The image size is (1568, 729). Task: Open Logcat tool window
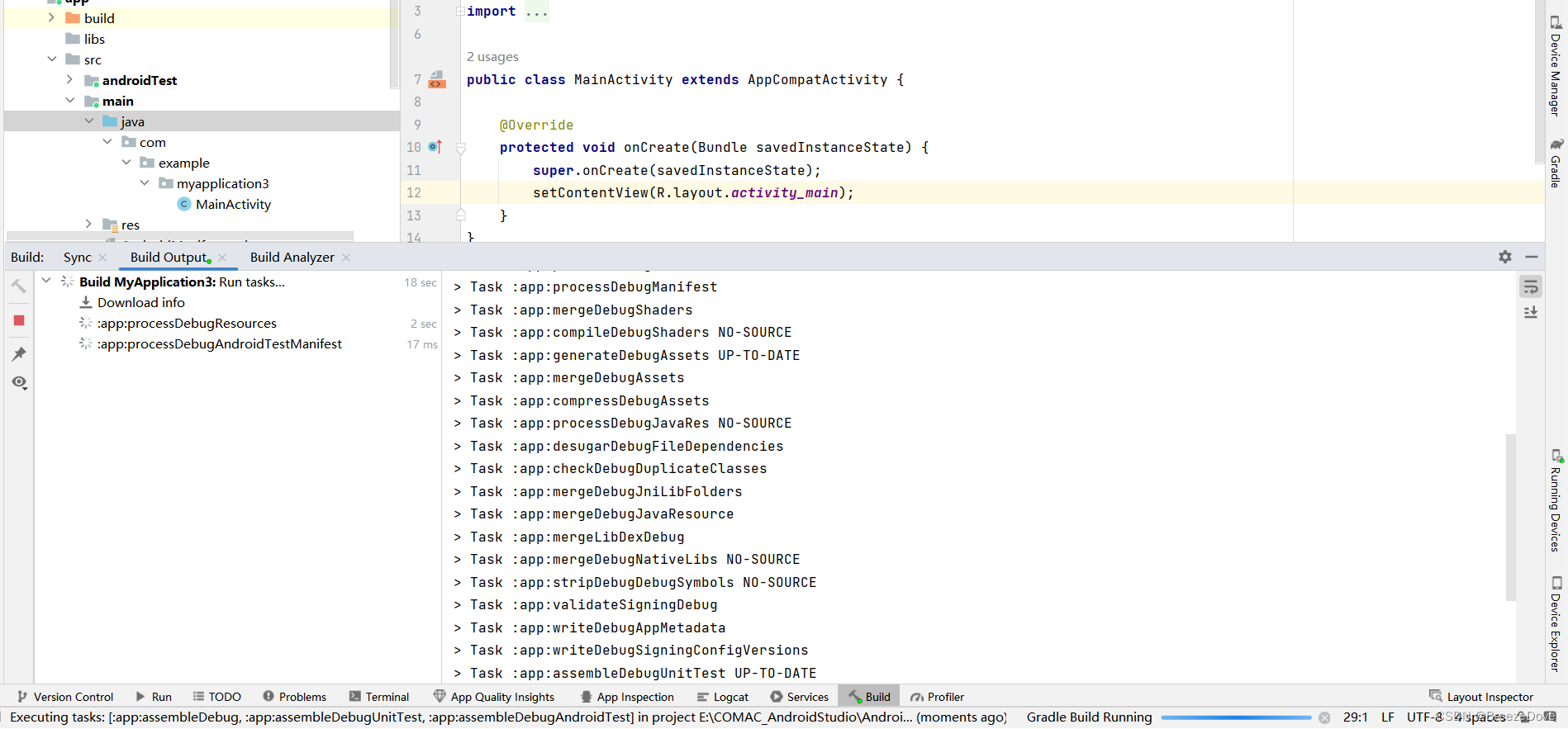pos(723,697)
